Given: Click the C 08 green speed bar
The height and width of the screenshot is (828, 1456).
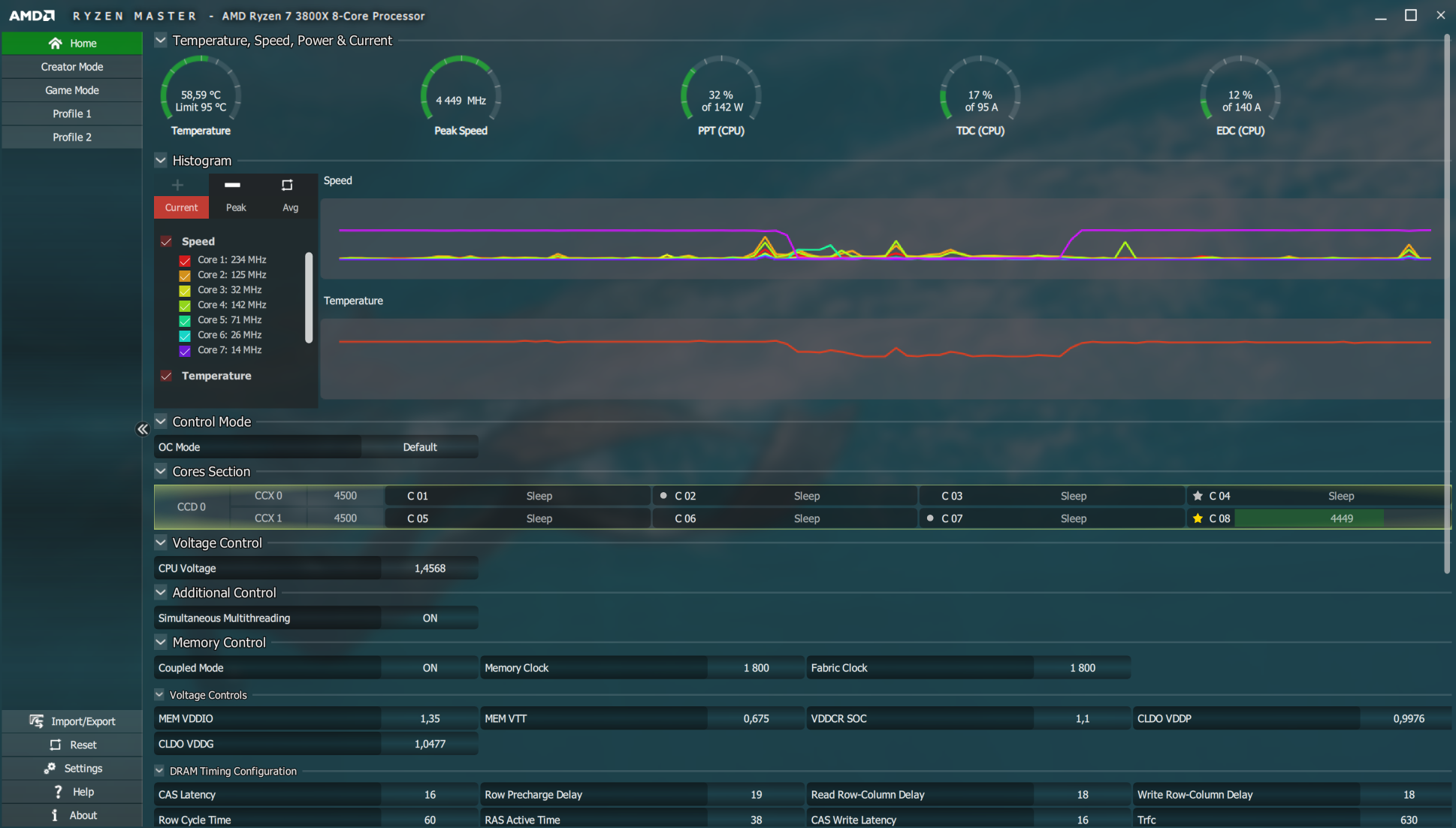Looking at the screenshot, I should point(1309,518).
